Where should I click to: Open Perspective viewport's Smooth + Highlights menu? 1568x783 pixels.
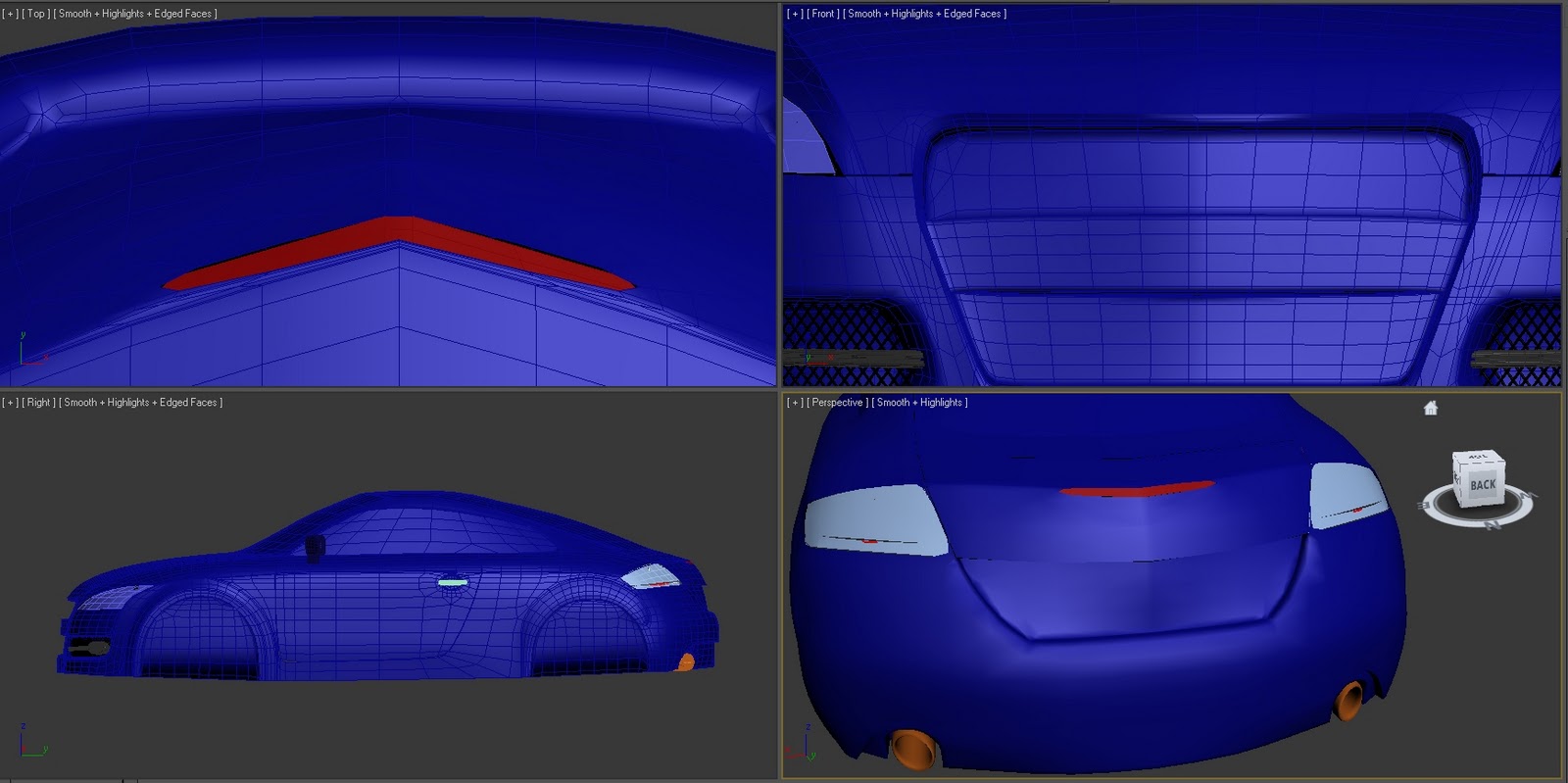[x=919, y=403]
